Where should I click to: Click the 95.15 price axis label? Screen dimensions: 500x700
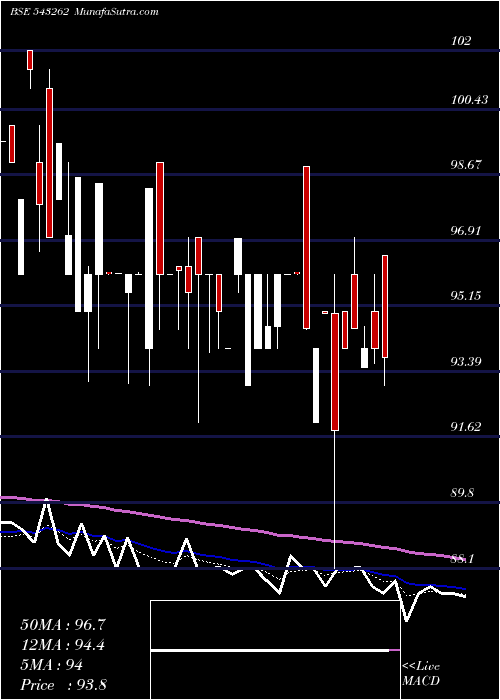(x=466, y=296)
